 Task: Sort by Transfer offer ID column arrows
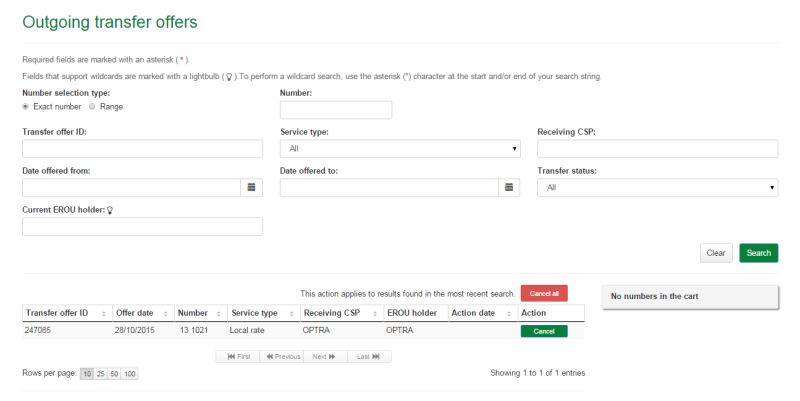104,313
